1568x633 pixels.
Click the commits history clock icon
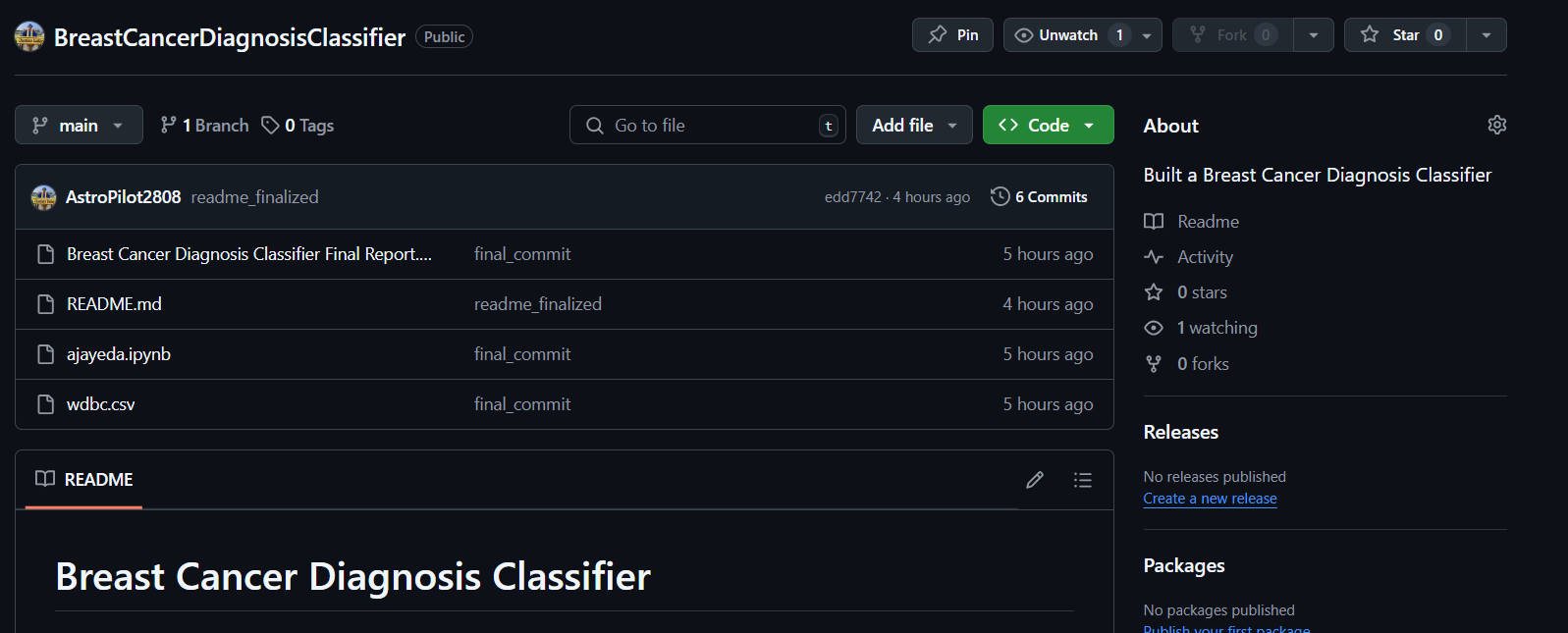point(1000,196)
